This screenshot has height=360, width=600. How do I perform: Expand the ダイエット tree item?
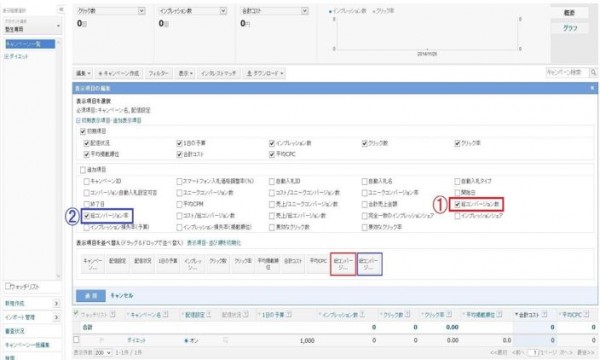(6, 56)
